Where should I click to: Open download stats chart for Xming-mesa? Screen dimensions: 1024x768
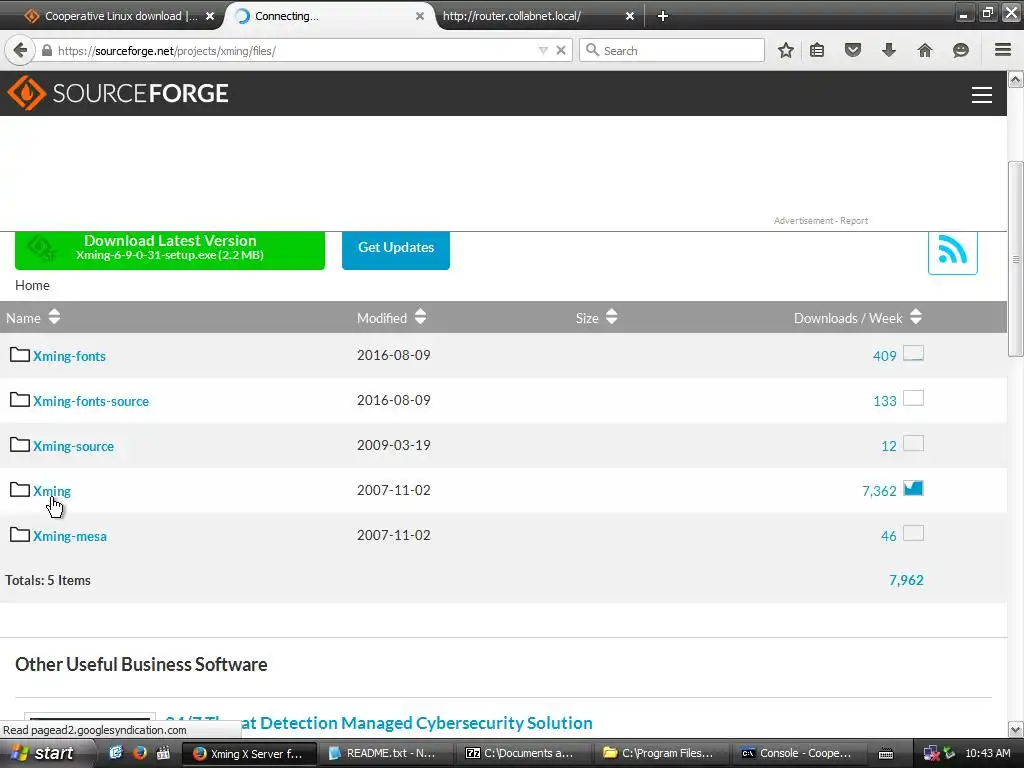point(913,534)
